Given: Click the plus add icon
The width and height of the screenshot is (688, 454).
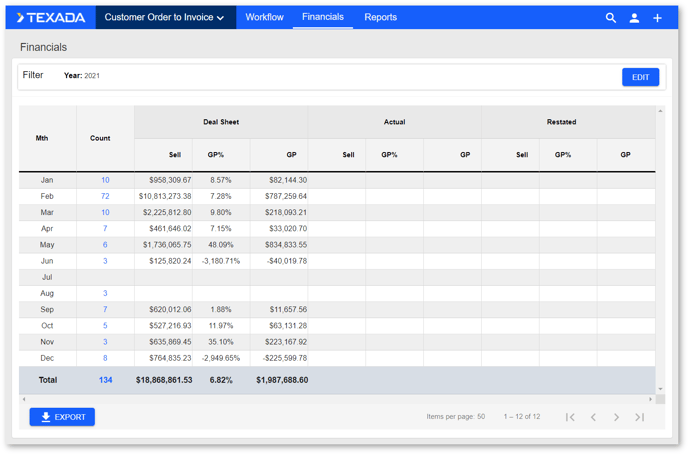Looking at the screenshot, I should [657, 18].
